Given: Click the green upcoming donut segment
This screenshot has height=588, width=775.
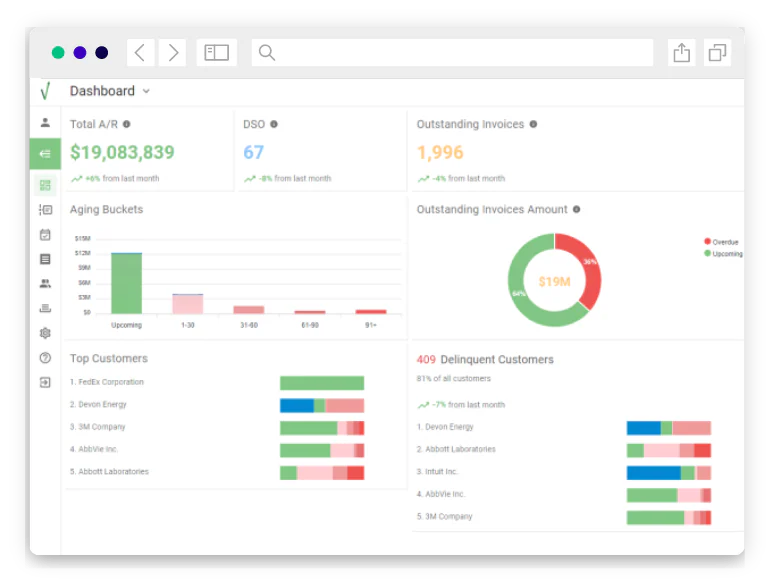Looking at the screenshot, I should coord(519,292).
